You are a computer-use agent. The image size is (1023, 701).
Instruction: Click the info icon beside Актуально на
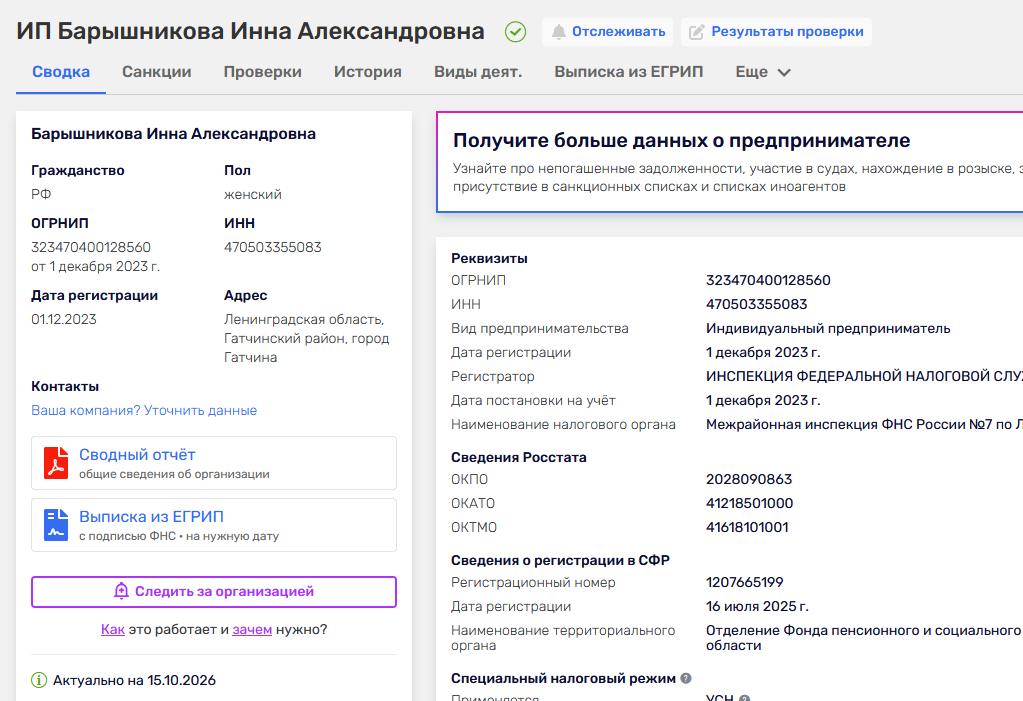click(x=39, y=680)
